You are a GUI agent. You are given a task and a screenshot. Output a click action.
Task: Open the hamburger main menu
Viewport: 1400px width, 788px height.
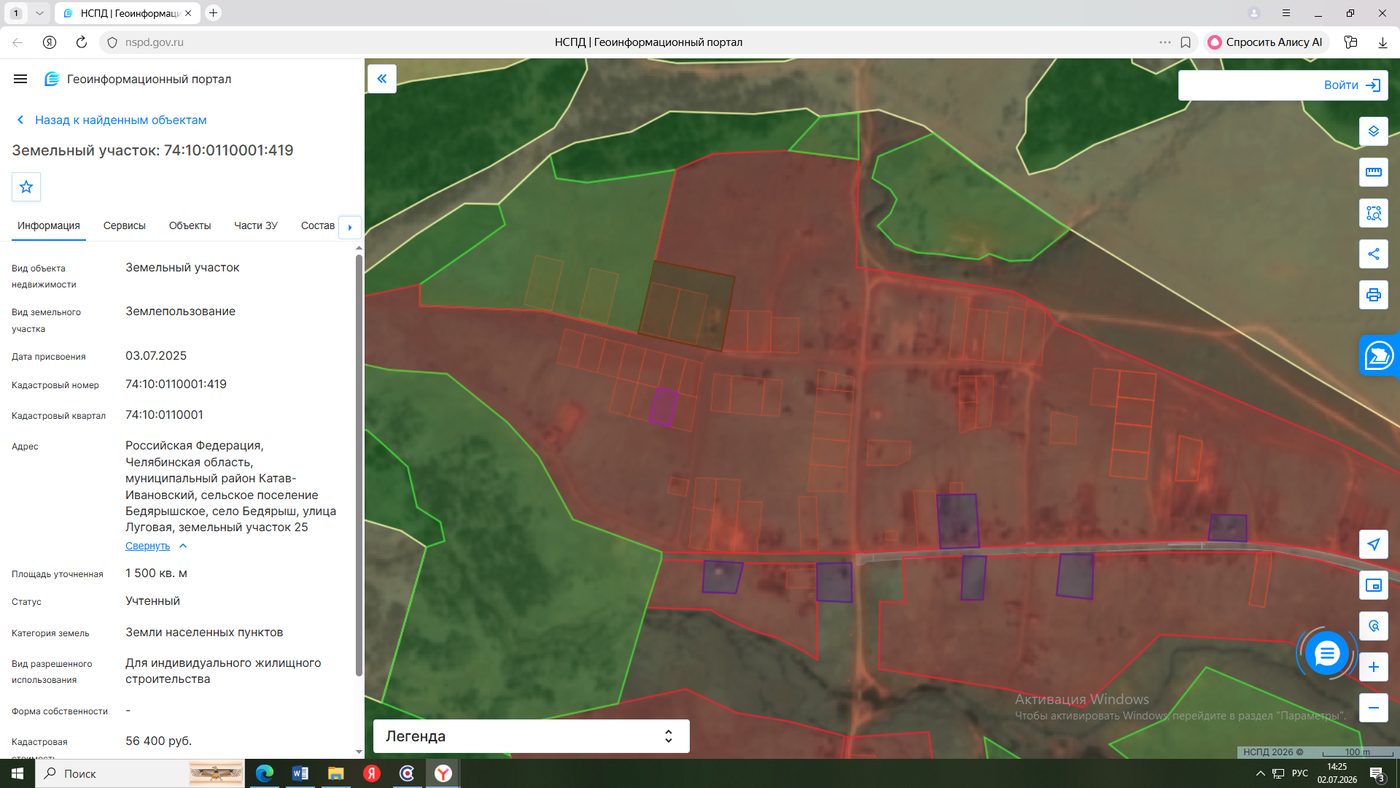coord(20,79)
